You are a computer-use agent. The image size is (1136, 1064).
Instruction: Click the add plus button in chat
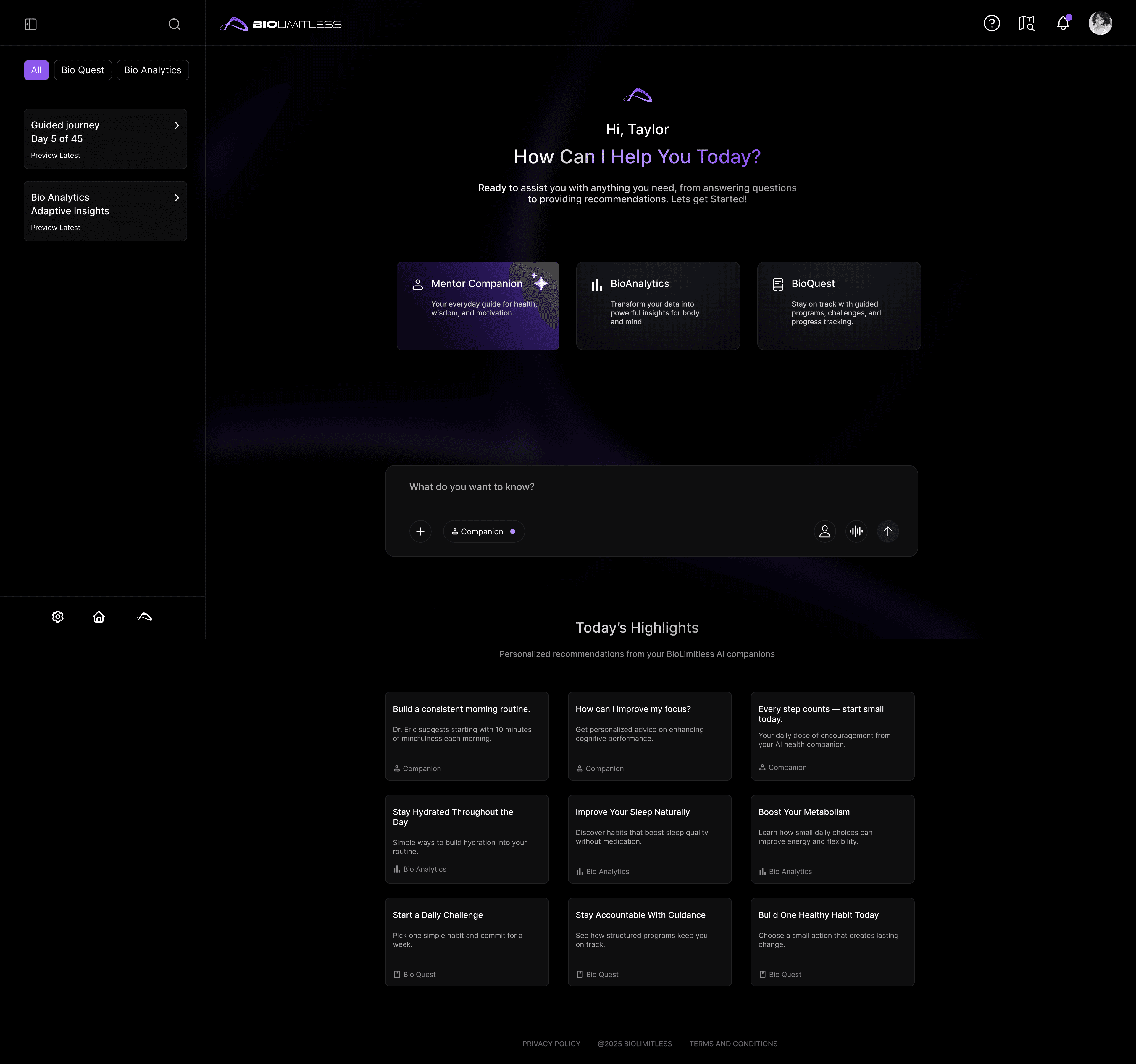tap(420, 531)
